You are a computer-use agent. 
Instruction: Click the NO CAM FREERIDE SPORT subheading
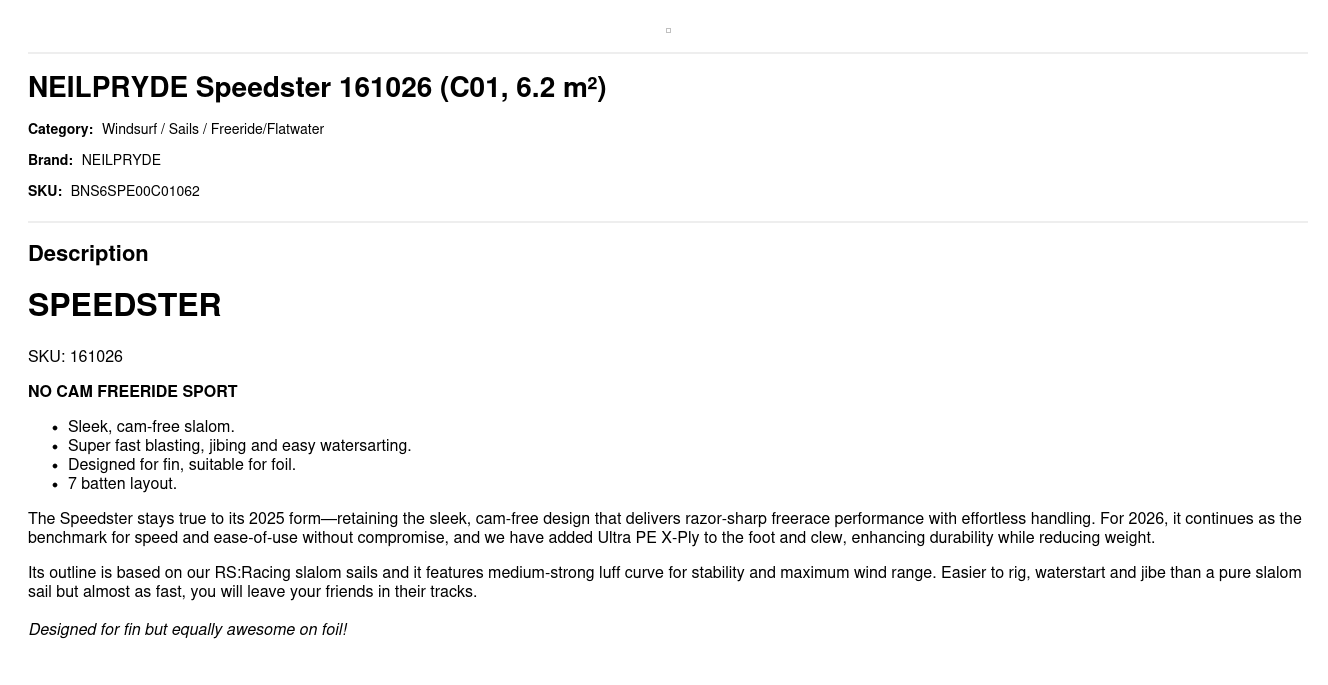[x=132, y=392]
